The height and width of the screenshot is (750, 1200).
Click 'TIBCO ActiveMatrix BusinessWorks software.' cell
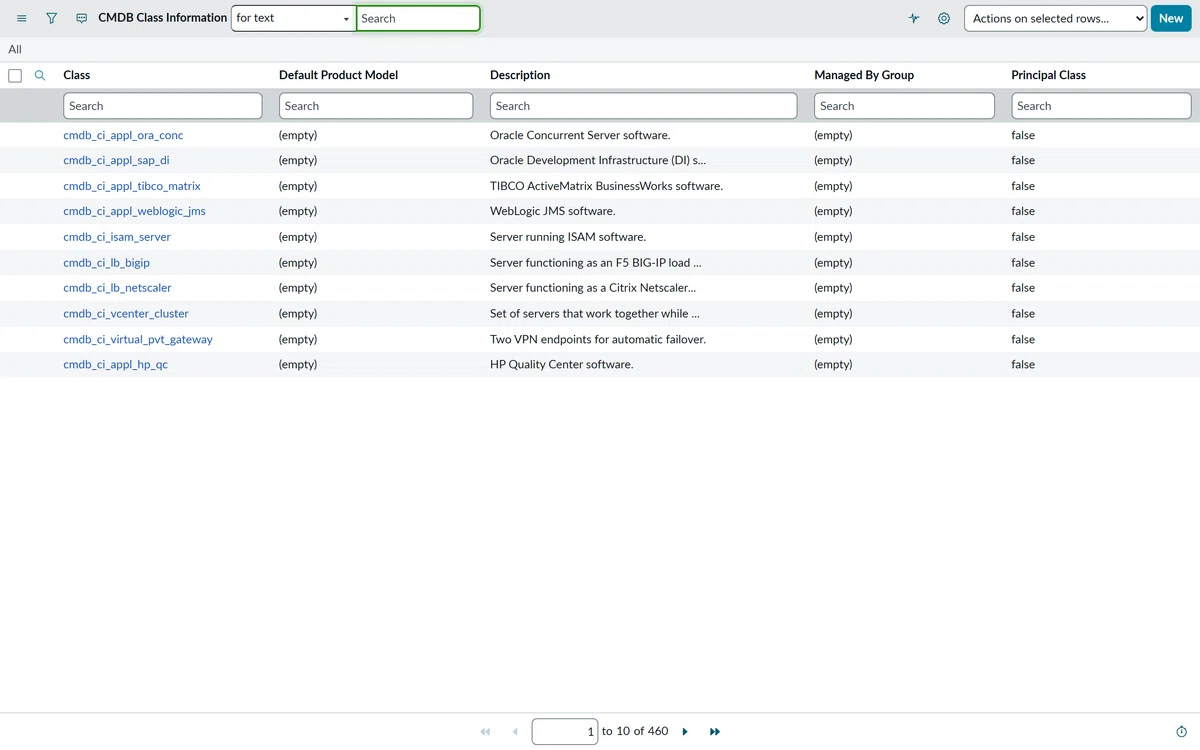606,186
